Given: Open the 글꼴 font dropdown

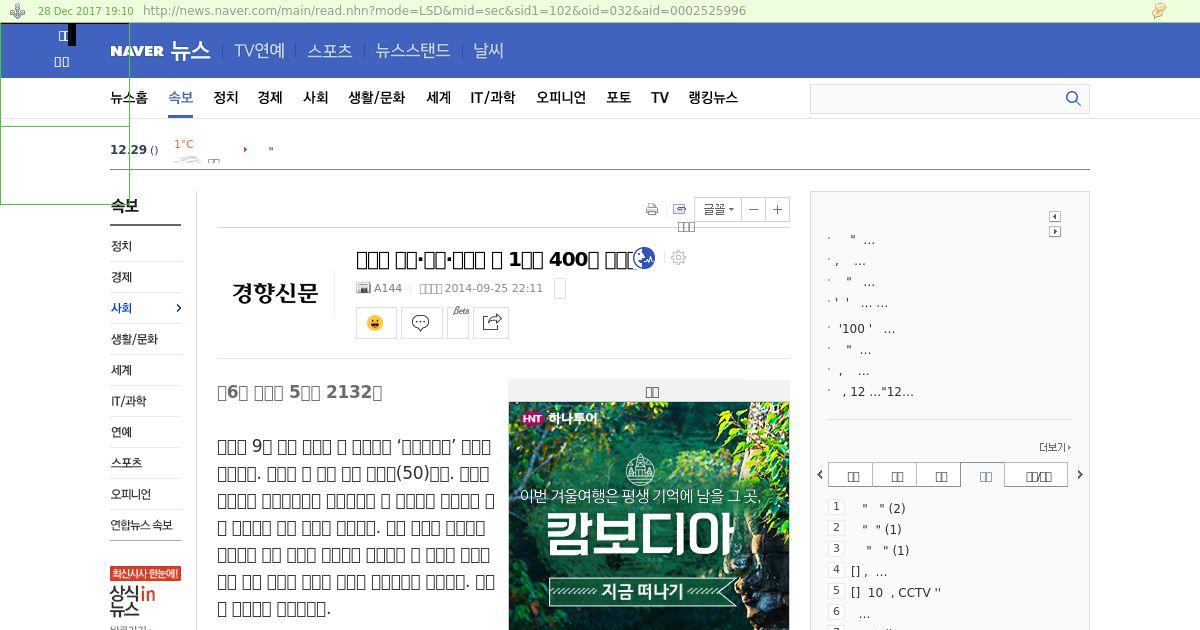Looking at the screenshot, I should pyautogui.click(x=718, y=209).
